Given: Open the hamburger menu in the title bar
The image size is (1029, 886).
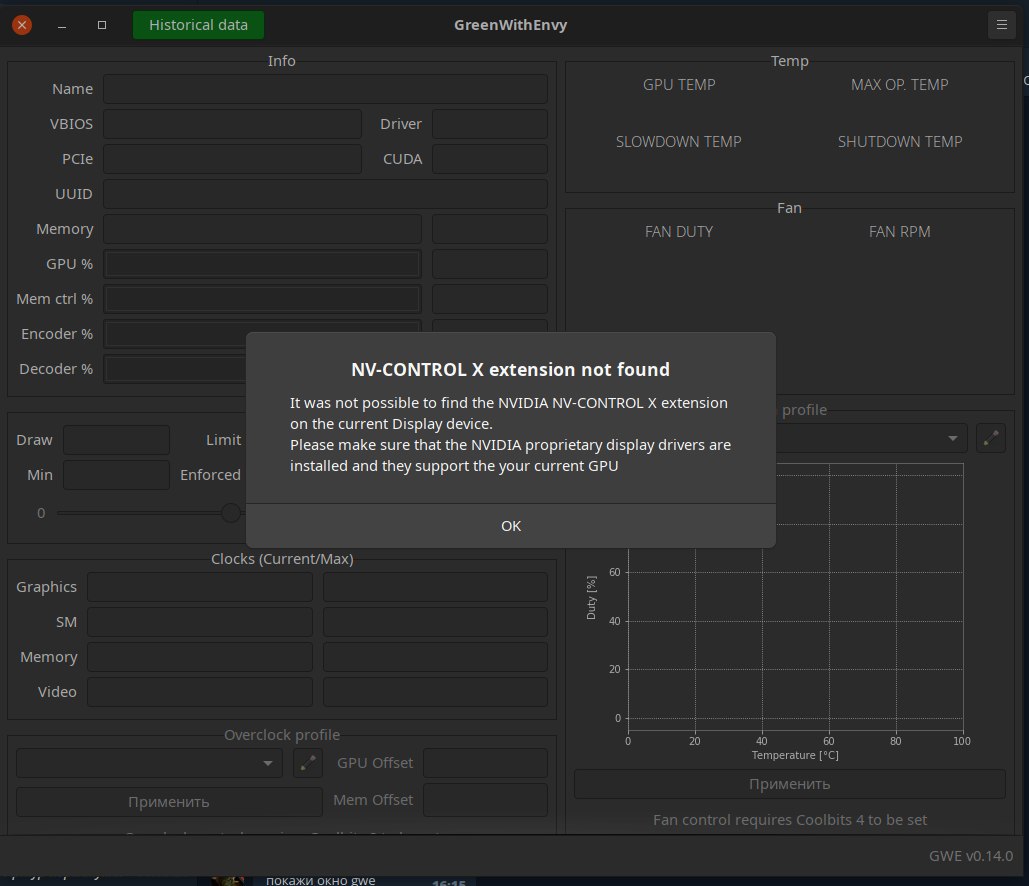Looking at the screenshot, I should [x=1001, y=25].
